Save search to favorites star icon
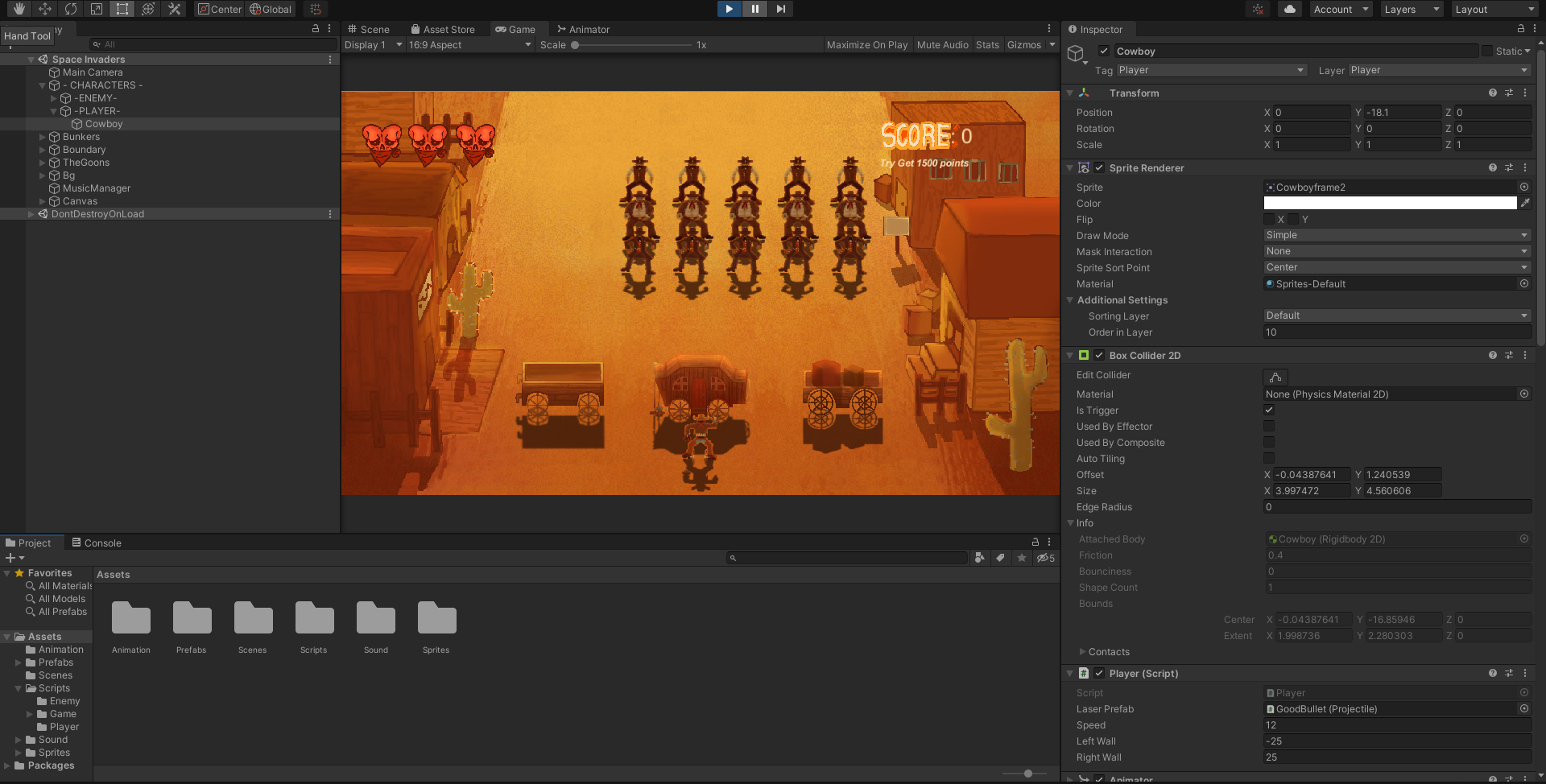The width and height of the screenshot is (1546, 784). tap(1022, 558)
